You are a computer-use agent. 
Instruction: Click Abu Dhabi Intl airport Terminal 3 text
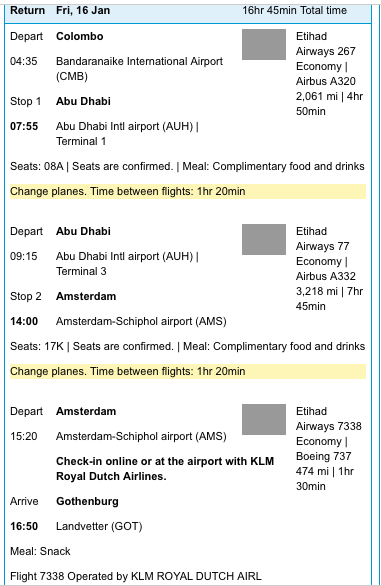click(x=127, y=264)
